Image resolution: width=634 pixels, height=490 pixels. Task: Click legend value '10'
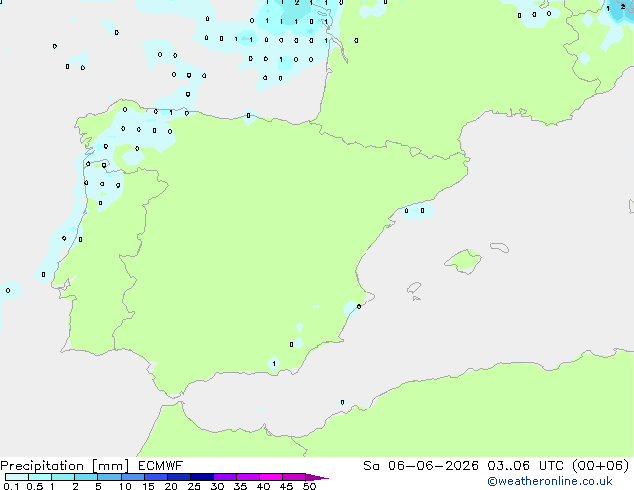(x=125, y=486)
